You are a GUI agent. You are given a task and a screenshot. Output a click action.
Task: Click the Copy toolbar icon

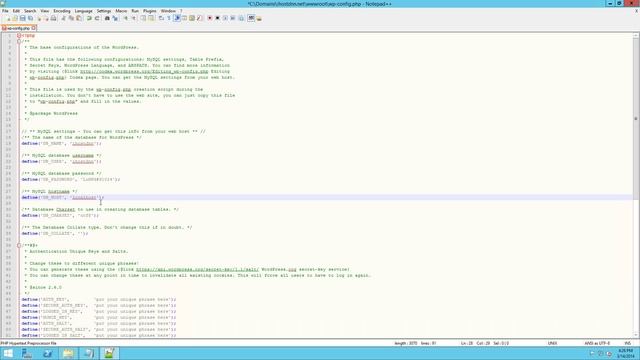71,18
